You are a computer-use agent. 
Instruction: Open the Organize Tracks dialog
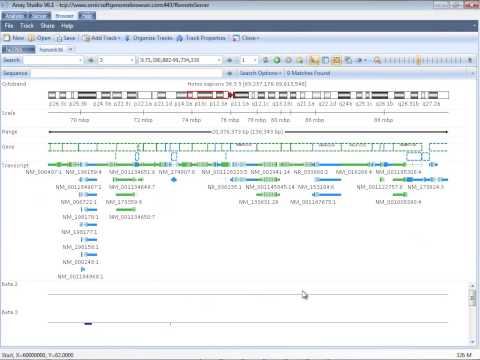[149, 38]
